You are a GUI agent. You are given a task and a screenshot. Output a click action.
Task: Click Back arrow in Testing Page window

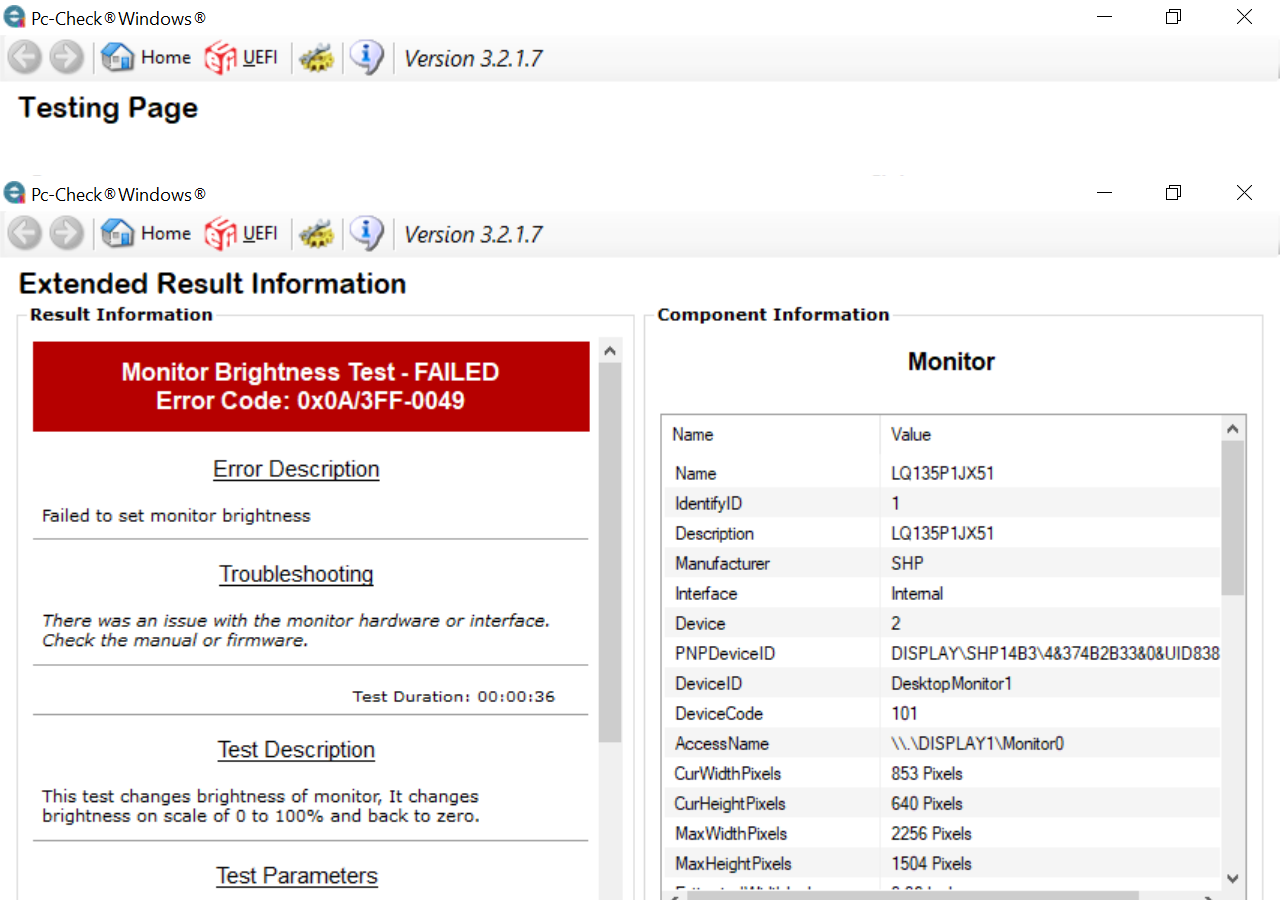click(24, 58)
